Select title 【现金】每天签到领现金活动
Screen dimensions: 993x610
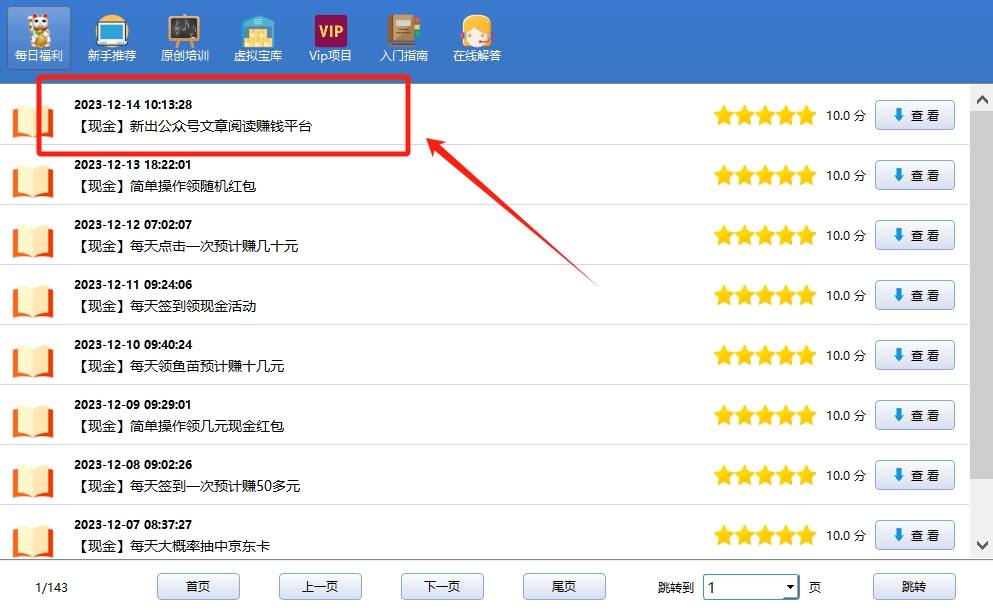(x=165, y=306)
